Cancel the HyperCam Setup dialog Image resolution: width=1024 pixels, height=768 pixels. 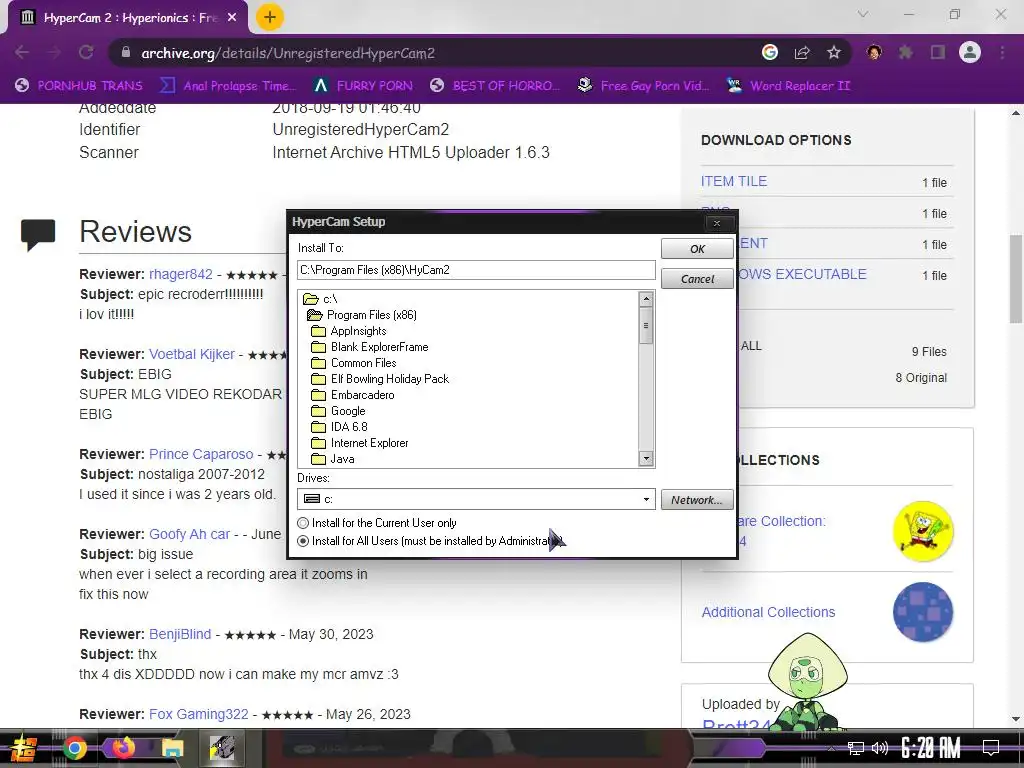[x=697, y=279]
